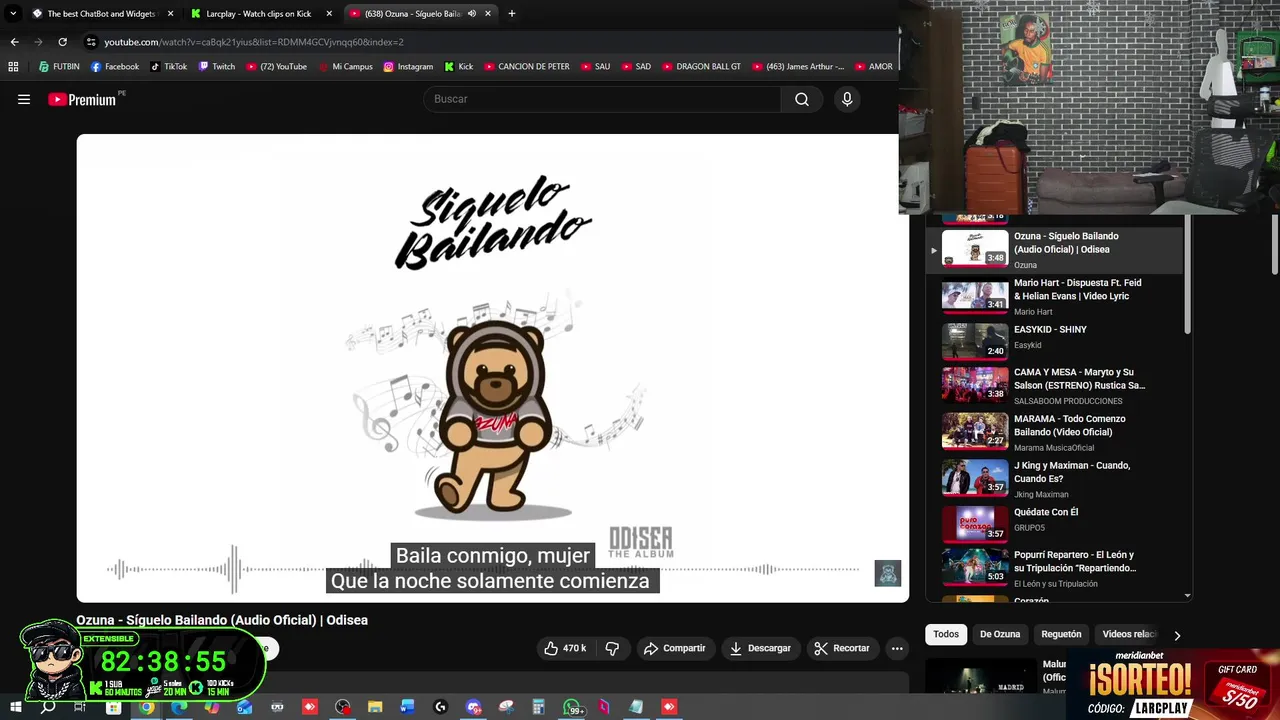The image size is (1280, 720).
Task: Click the Buscar search field
Action: pos(602,99)
